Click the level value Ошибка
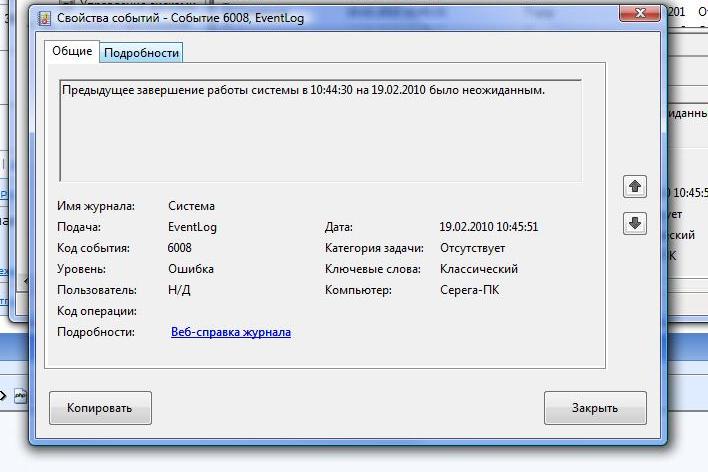This screenshot has height=472, width=708. [x=191, y=269]
